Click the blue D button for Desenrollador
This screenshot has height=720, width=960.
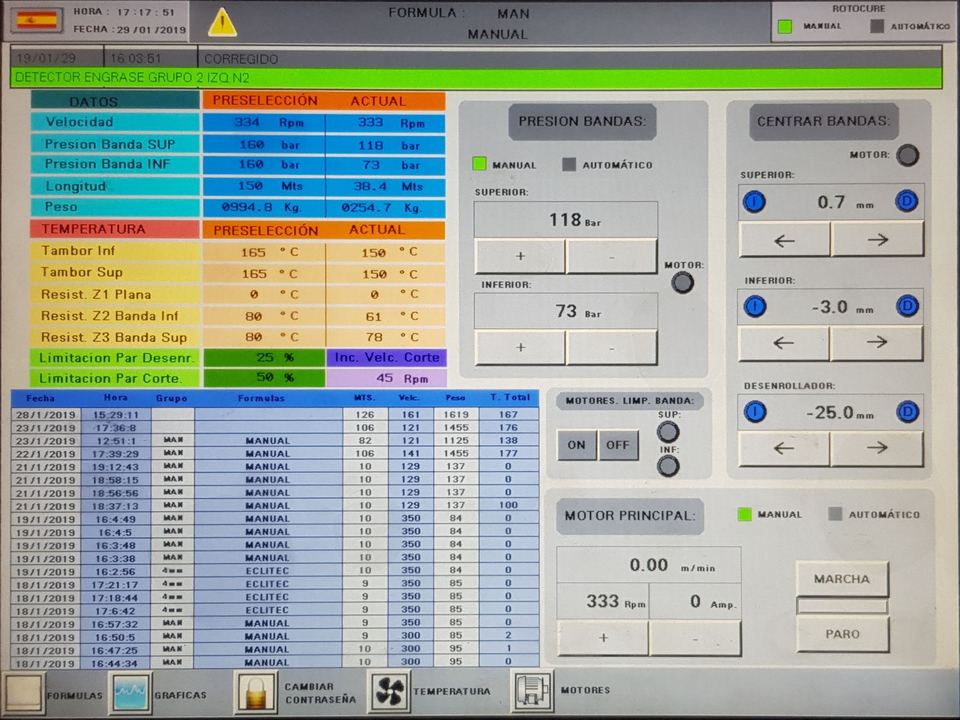click(x=907, y=411)
